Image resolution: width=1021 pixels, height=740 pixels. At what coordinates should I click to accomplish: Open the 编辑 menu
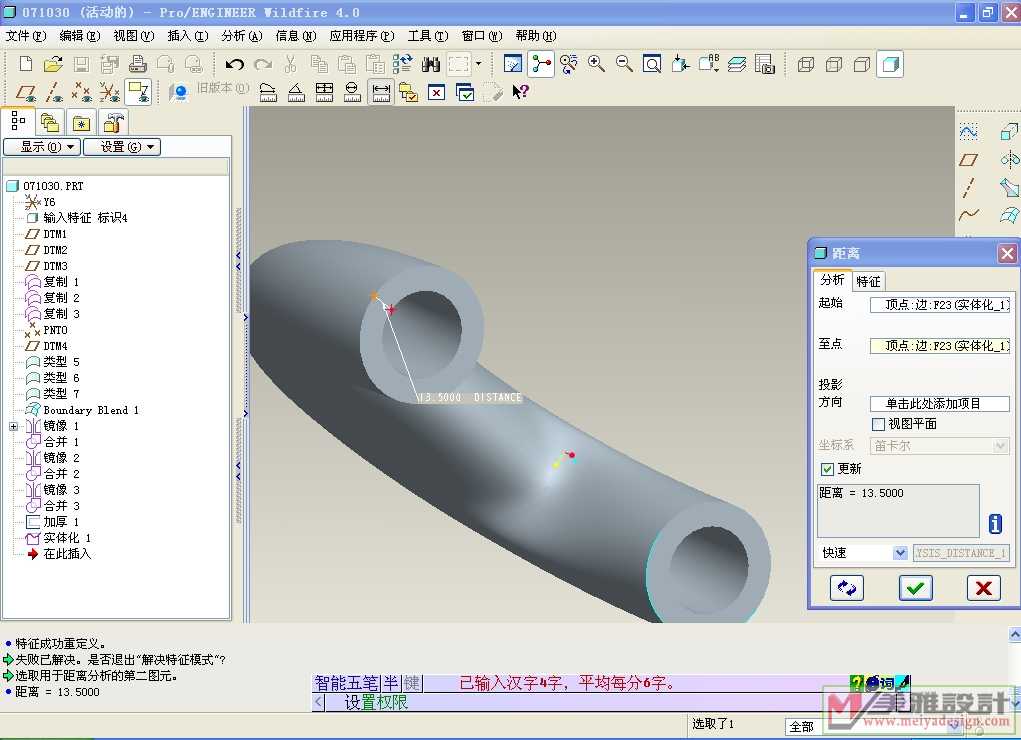80,36
